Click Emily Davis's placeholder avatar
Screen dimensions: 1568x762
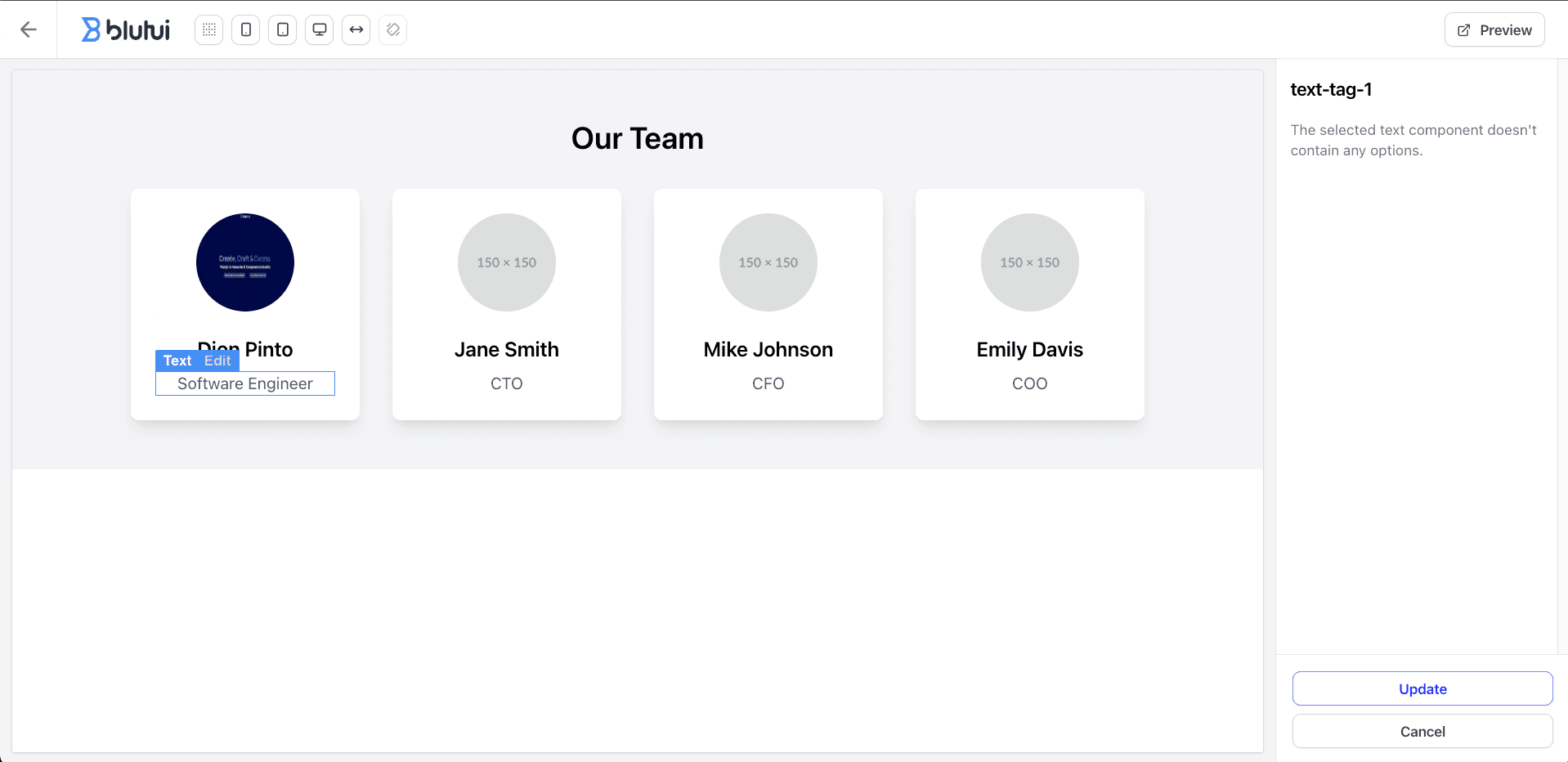(1030, 262)
